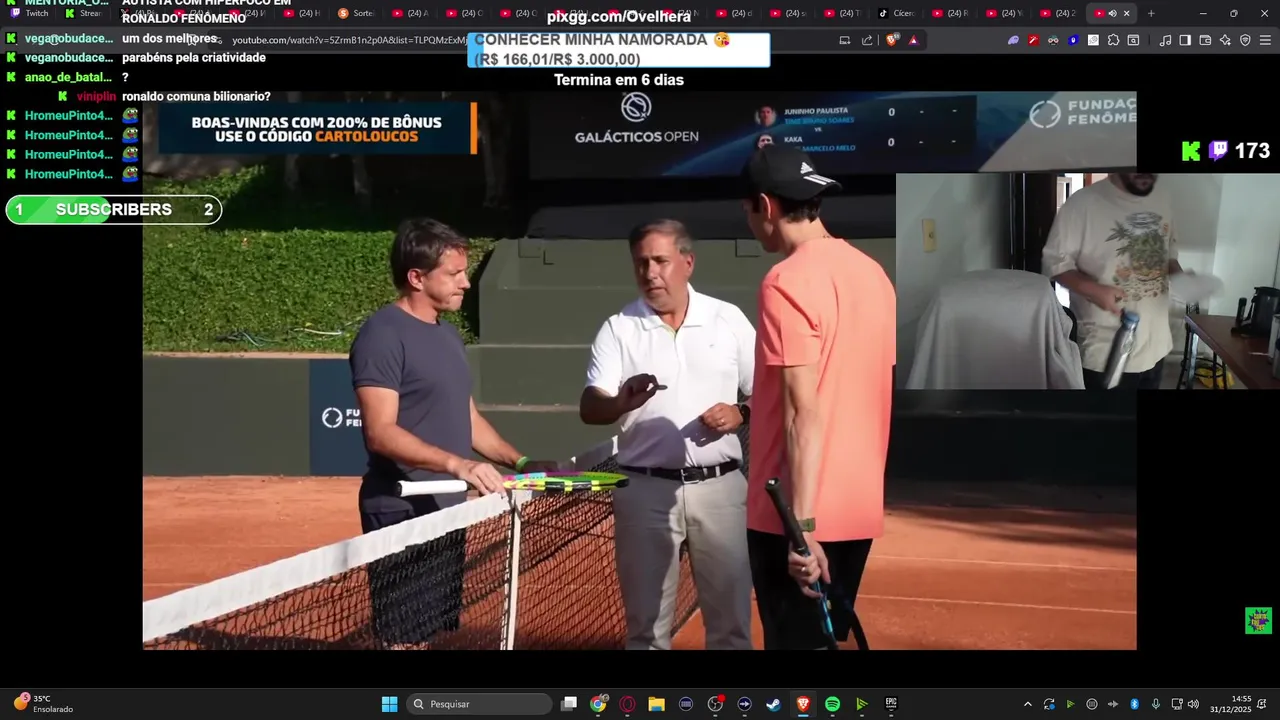Screen dimensions: 1280x720
Task: Open Epic Games Launcher from the taskbar
Action: (x=891, y=704)
